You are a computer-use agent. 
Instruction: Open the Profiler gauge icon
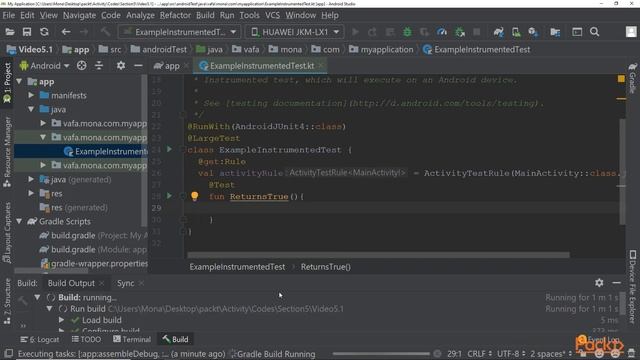tap(442, 32)
